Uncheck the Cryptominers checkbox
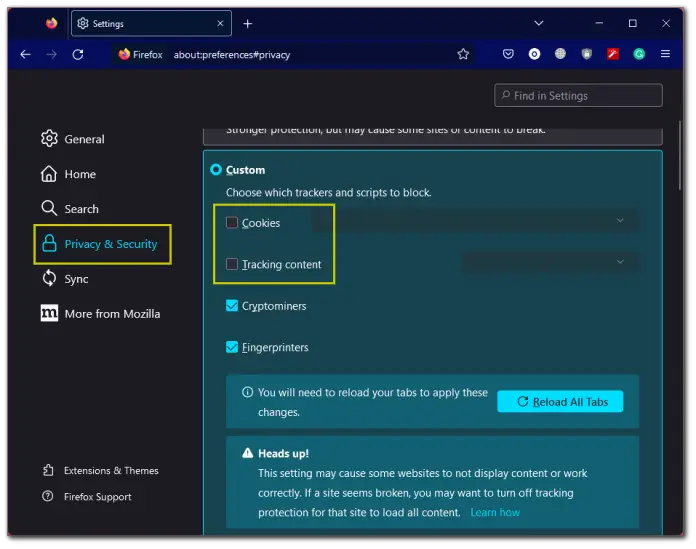696x549 pixels. [x=232, y=305]
